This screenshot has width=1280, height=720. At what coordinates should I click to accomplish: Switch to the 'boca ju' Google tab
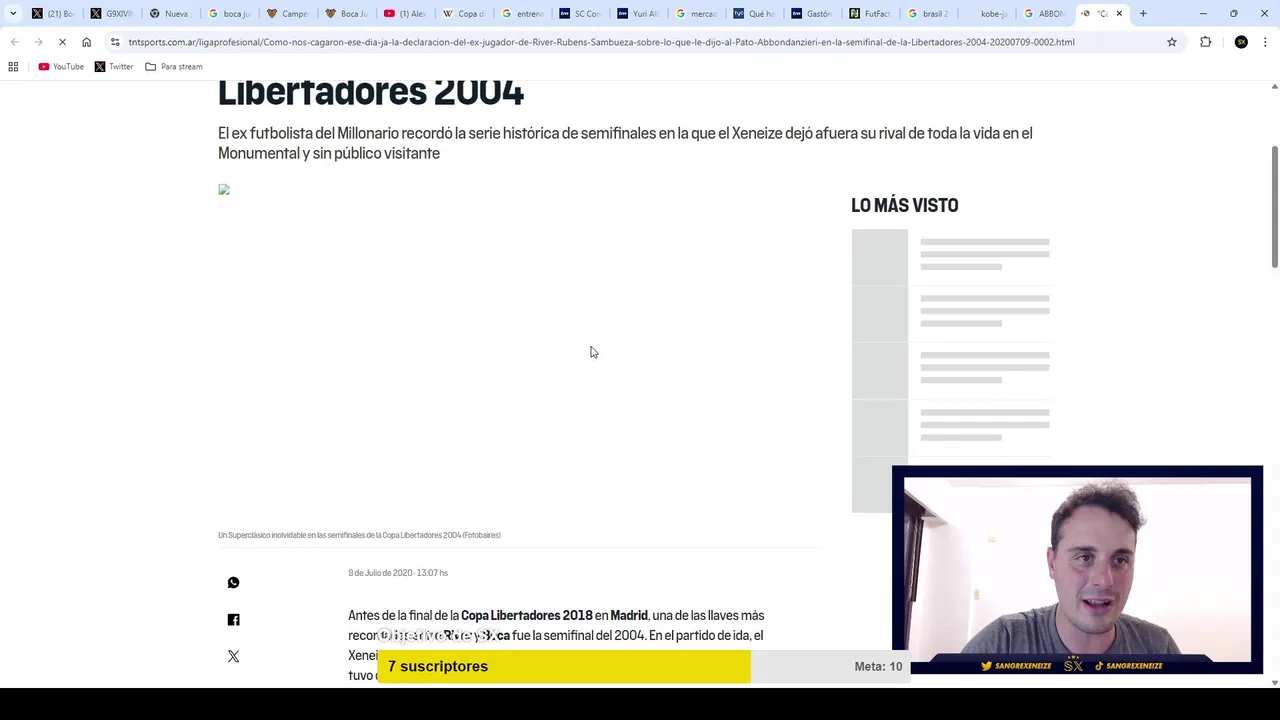pyautogui.click(x=228, y=13)
